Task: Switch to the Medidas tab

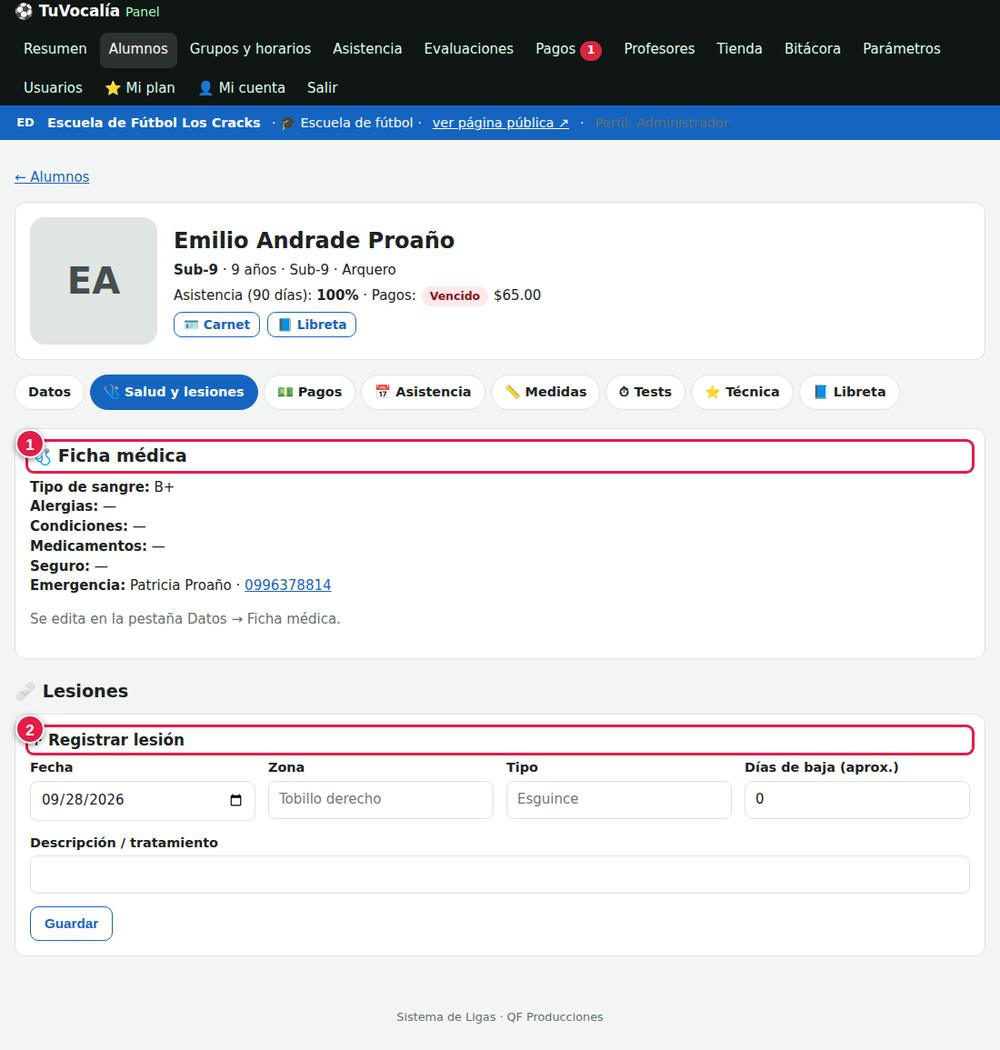Action: click(546, 392)
